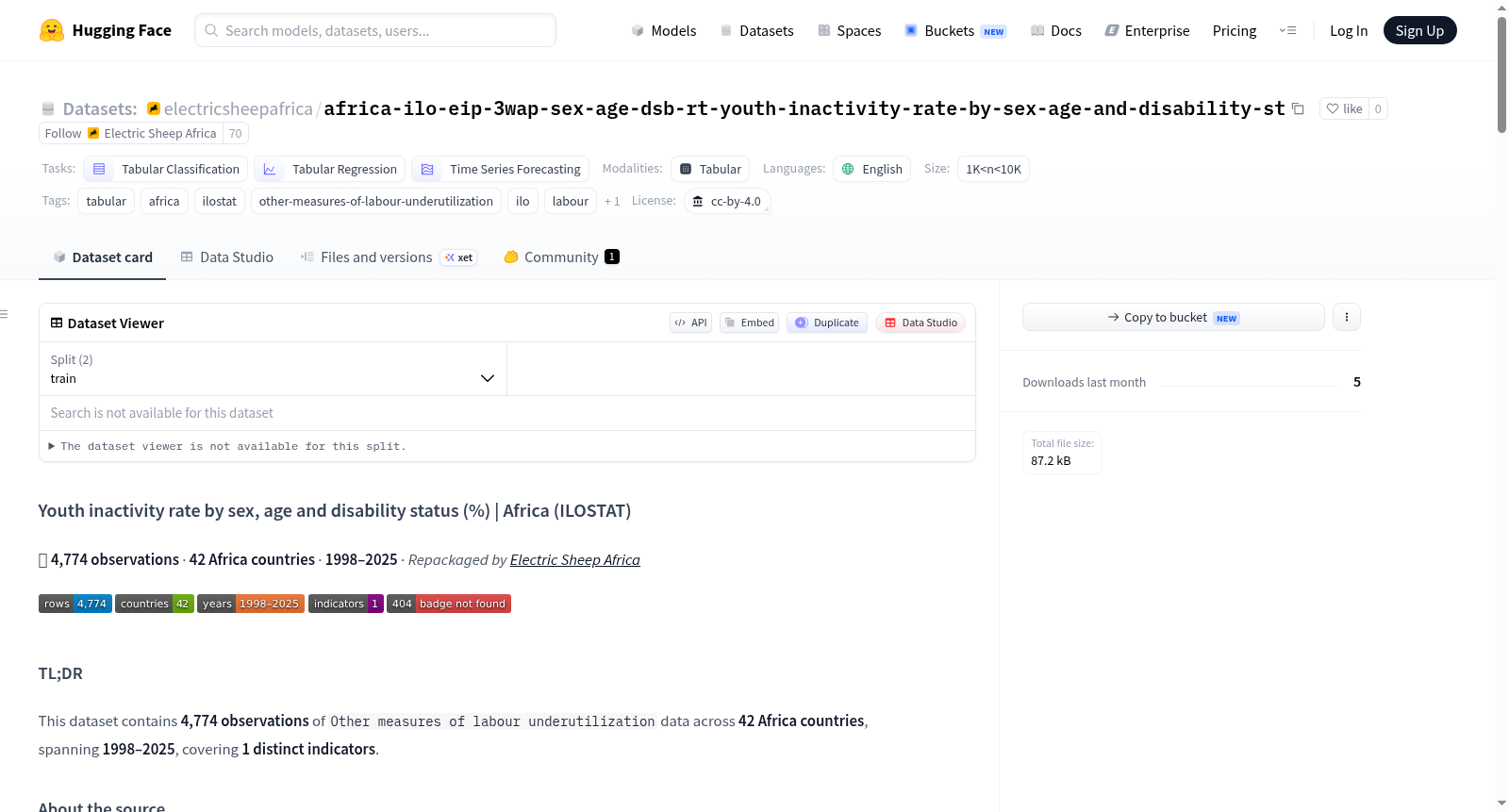Screen dimensions: 1509x812
Task: Go to Spaces in the top navigation
Action: point(849,30)
